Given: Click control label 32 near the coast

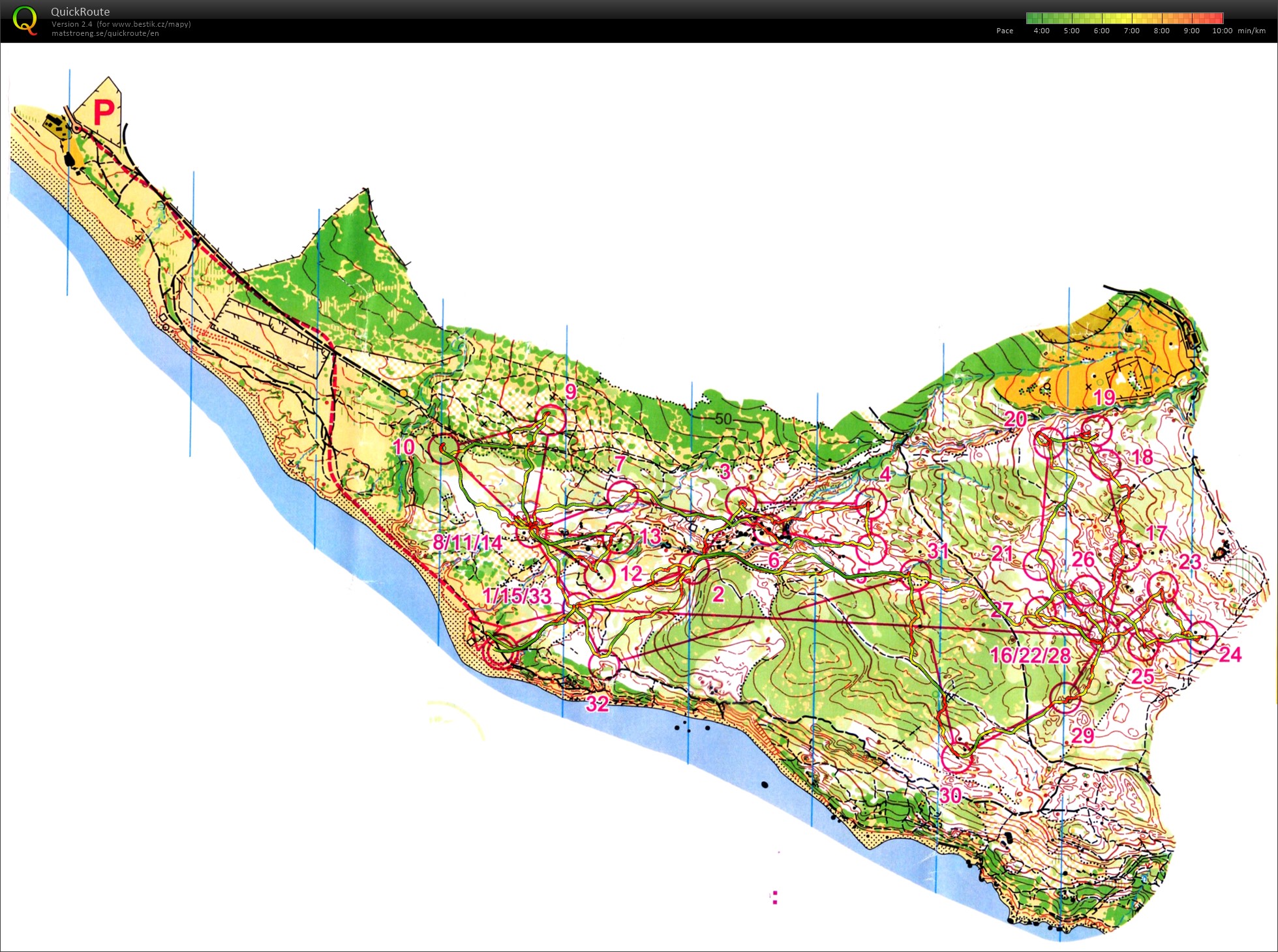Looking at the screenshot, I should [597, 704].
